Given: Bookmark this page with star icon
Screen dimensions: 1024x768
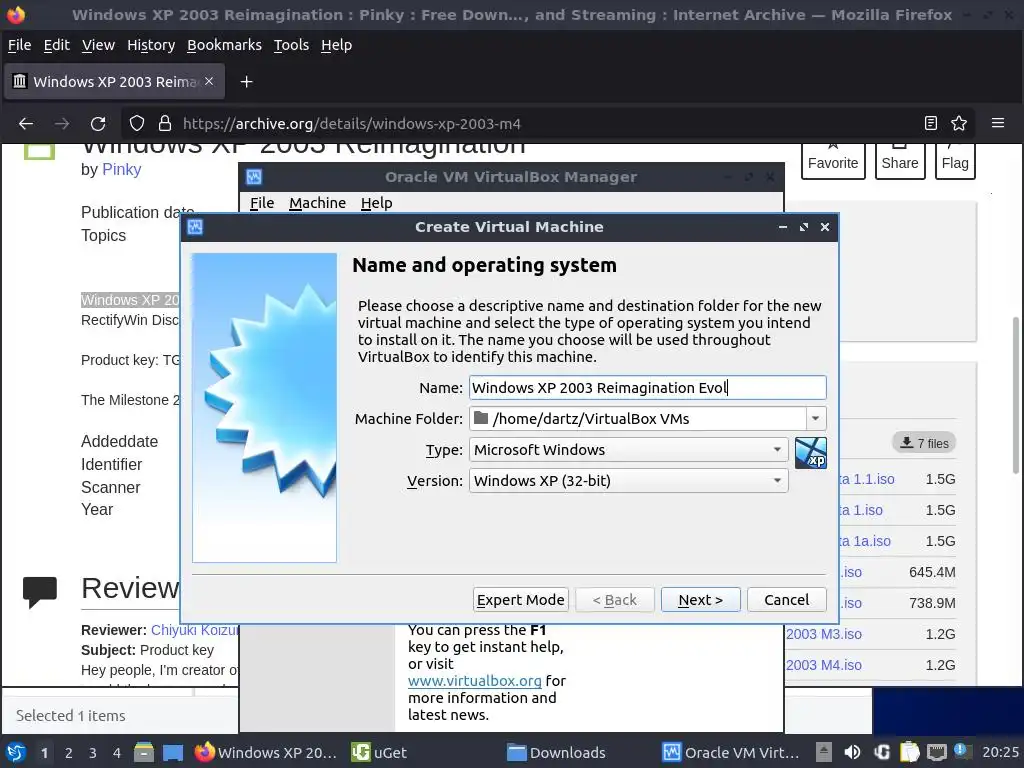Looking at the screenshot, I should 959,123.
